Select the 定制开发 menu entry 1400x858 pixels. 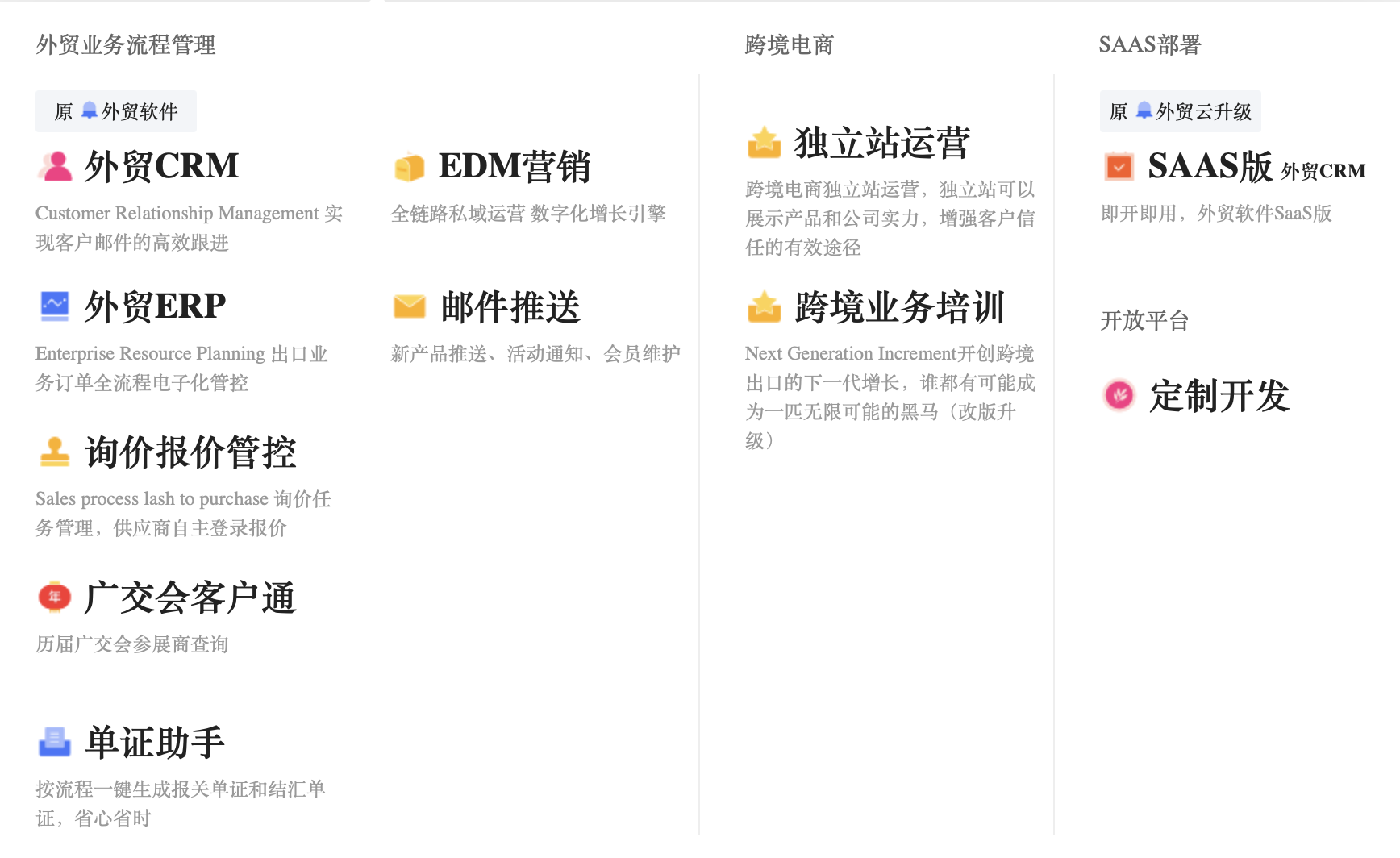pos(1219,396)
